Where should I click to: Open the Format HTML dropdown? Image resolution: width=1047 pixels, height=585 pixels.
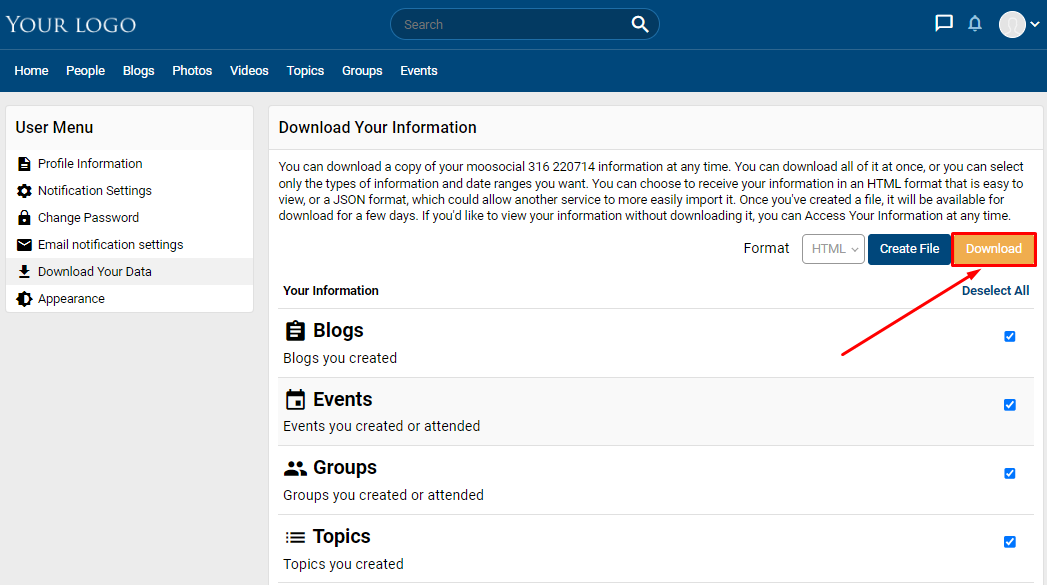[833, 249]
